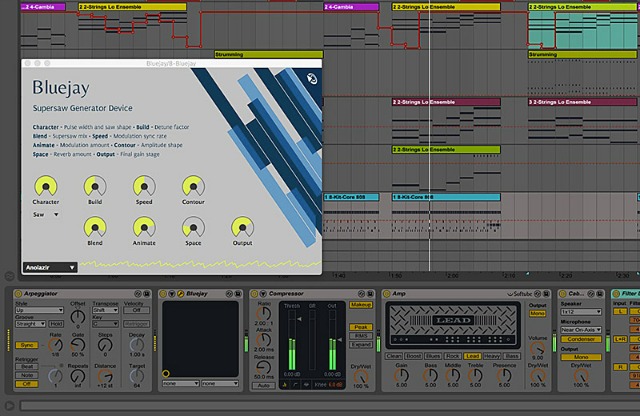Click the play icon at bottom left

coord(9,405)
